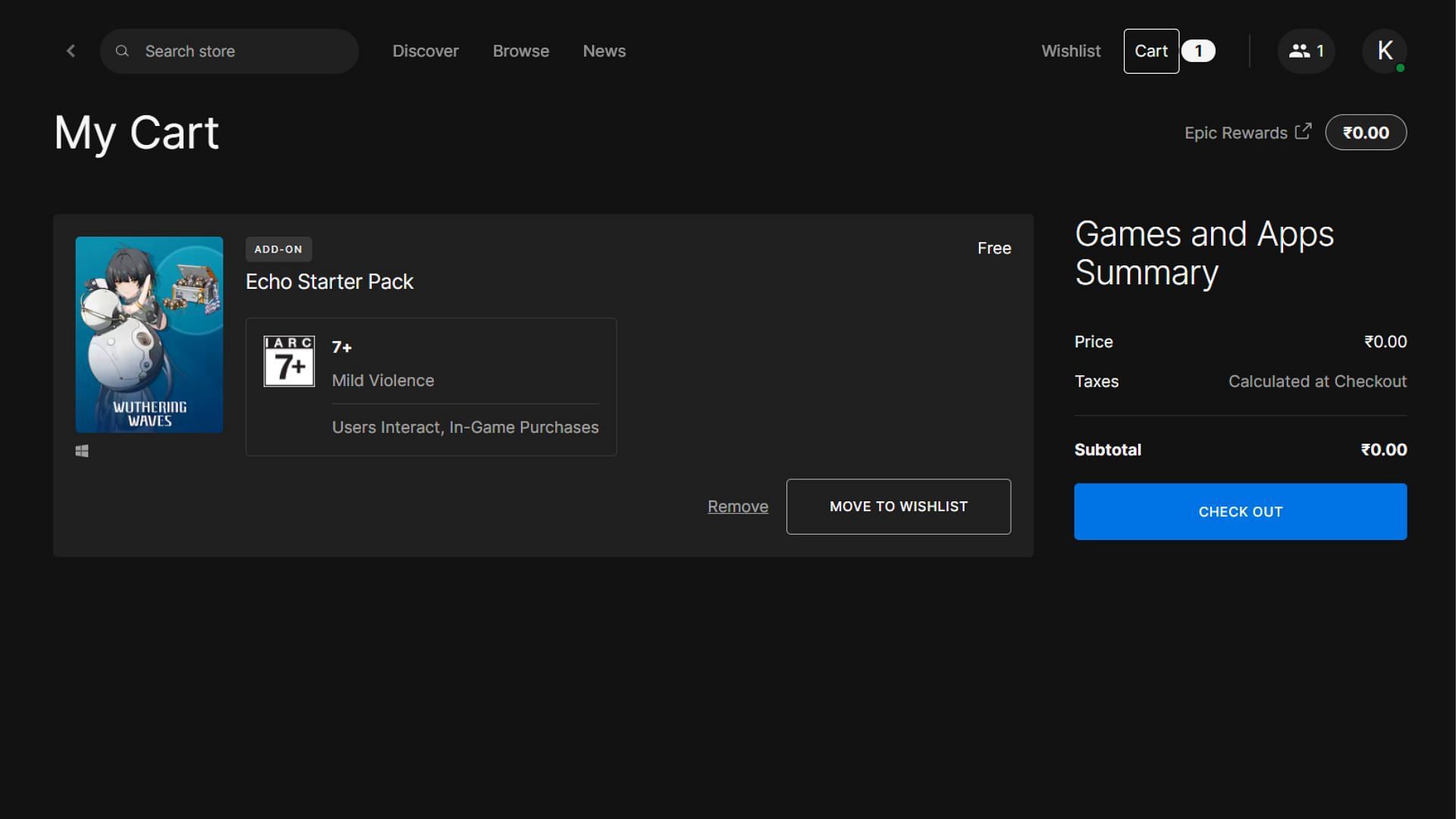Open the Discover tab
The image size is (1456, 819).
(x=425, y=51)
